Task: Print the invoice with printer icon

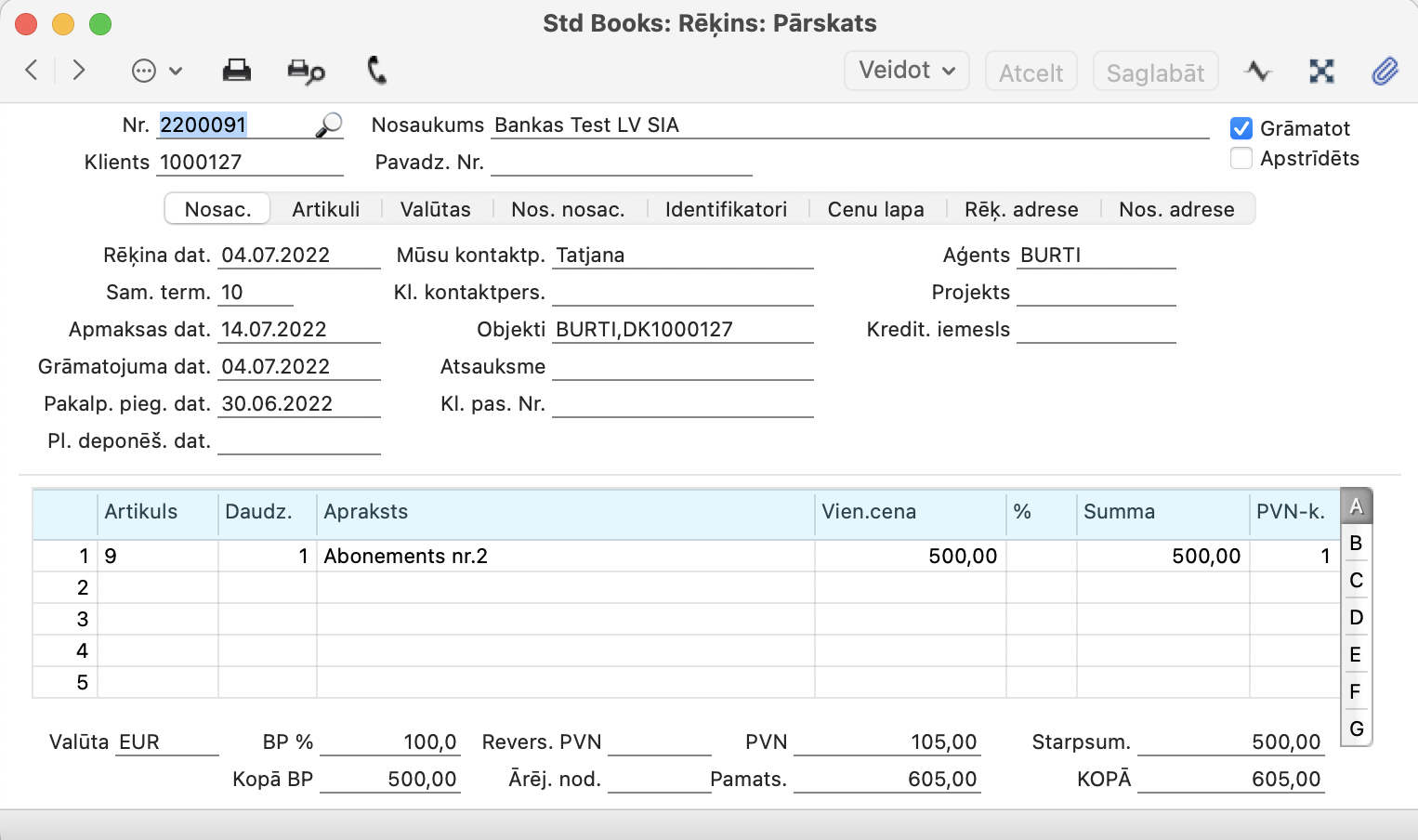Action: pos(237,71)
